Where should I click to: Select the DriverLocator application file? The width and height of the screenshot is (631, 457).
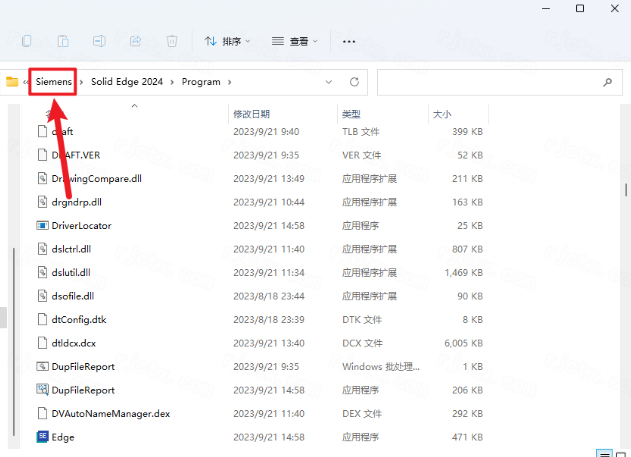[x=81, y=225]
